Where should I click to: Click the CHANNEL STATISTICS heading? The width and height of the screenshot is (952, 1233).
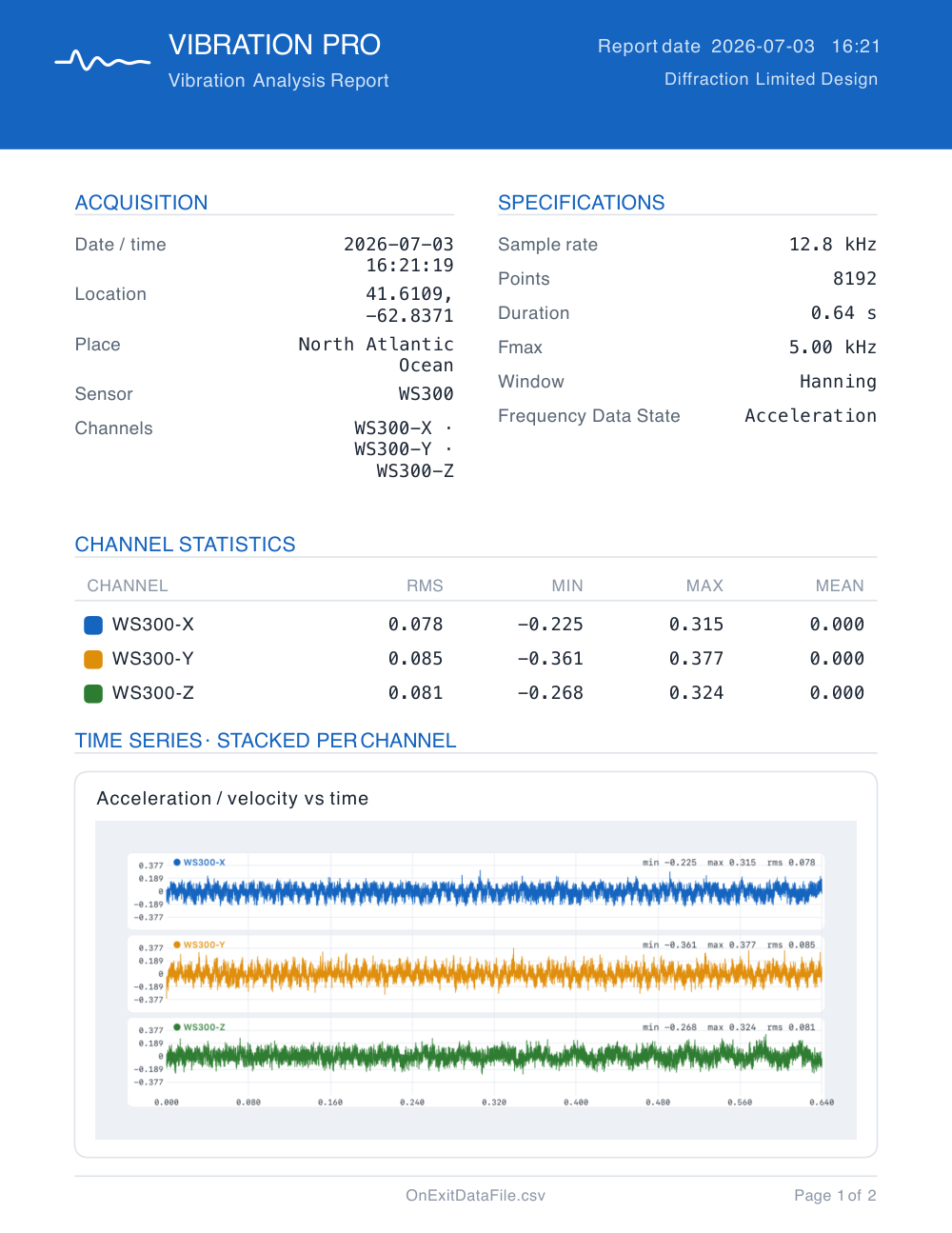pyautogui.click(x=185, y=545)
